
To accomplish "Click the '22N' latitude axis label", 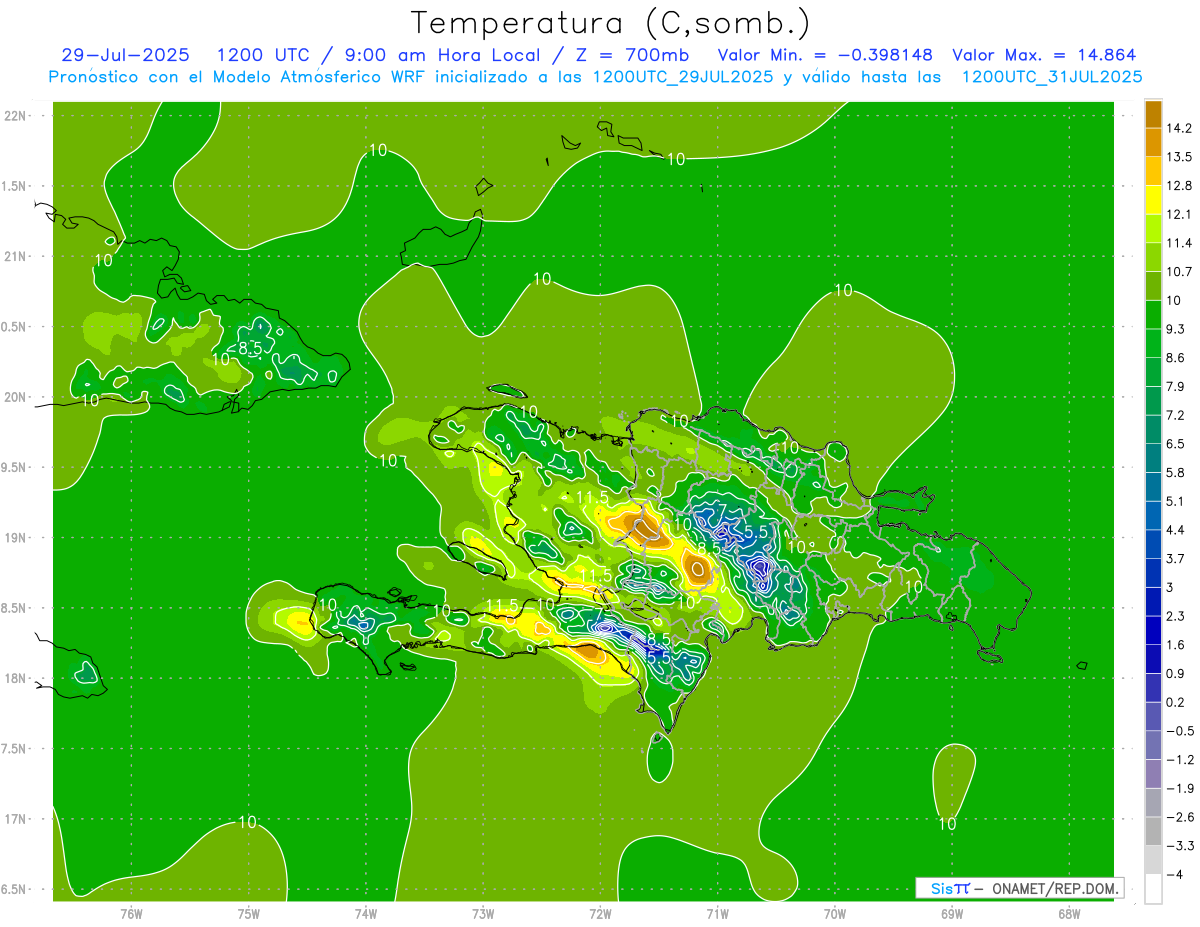I will [16, 116].
